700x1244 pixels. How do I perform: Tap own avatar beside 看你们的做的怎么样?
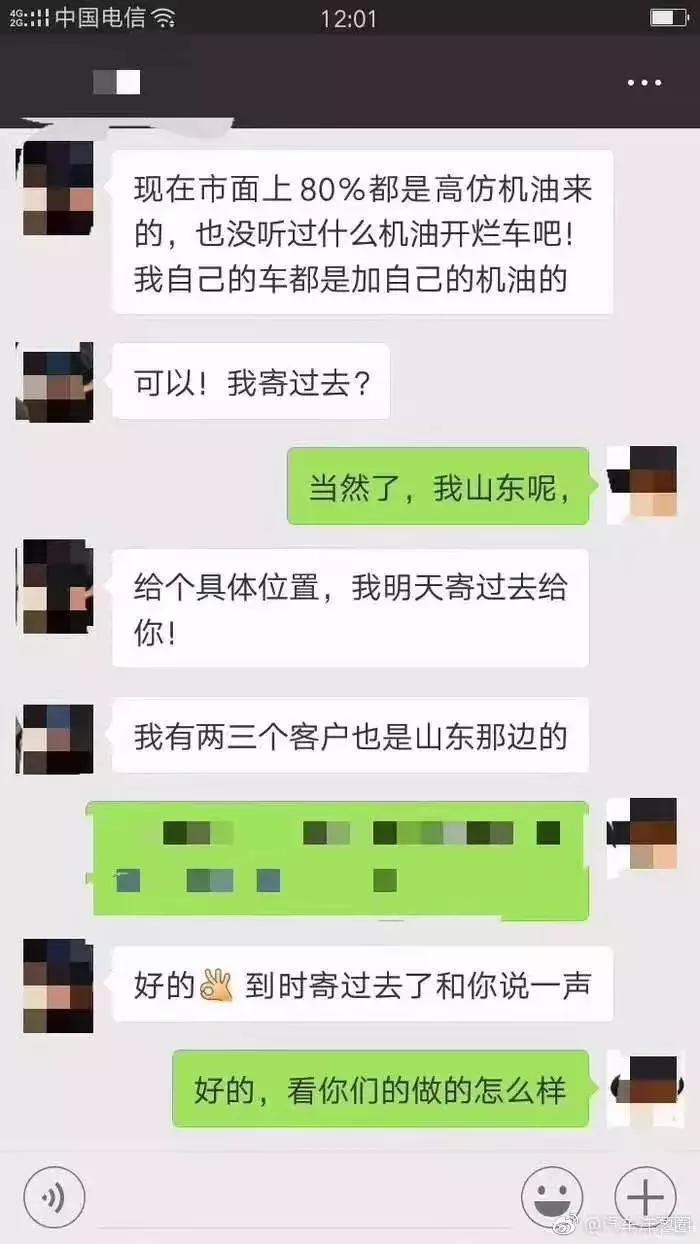click(643, 1089)
